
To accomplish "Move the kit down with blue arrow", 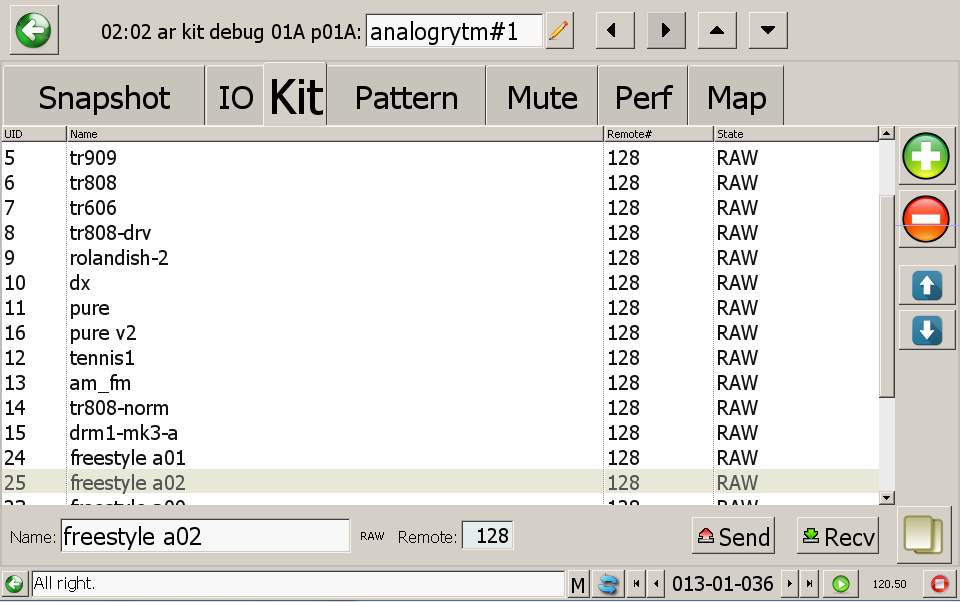I will pyautogui.click(x=927, y=330).
